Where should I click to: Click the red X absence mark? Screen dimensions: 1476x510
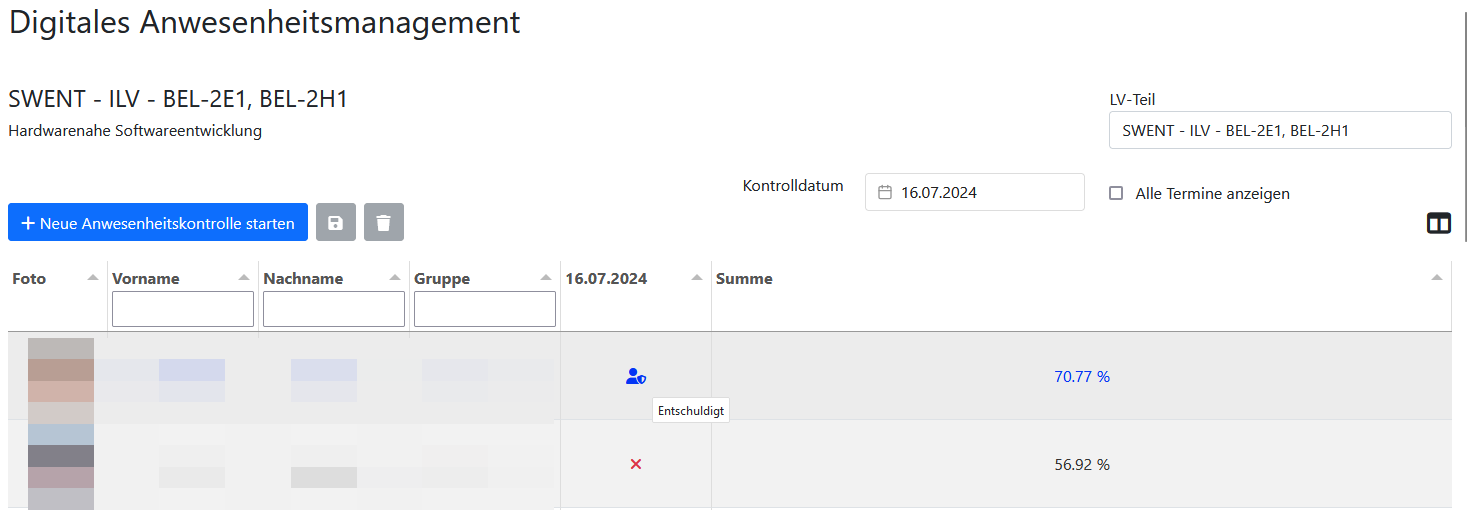tap(636, 464)
